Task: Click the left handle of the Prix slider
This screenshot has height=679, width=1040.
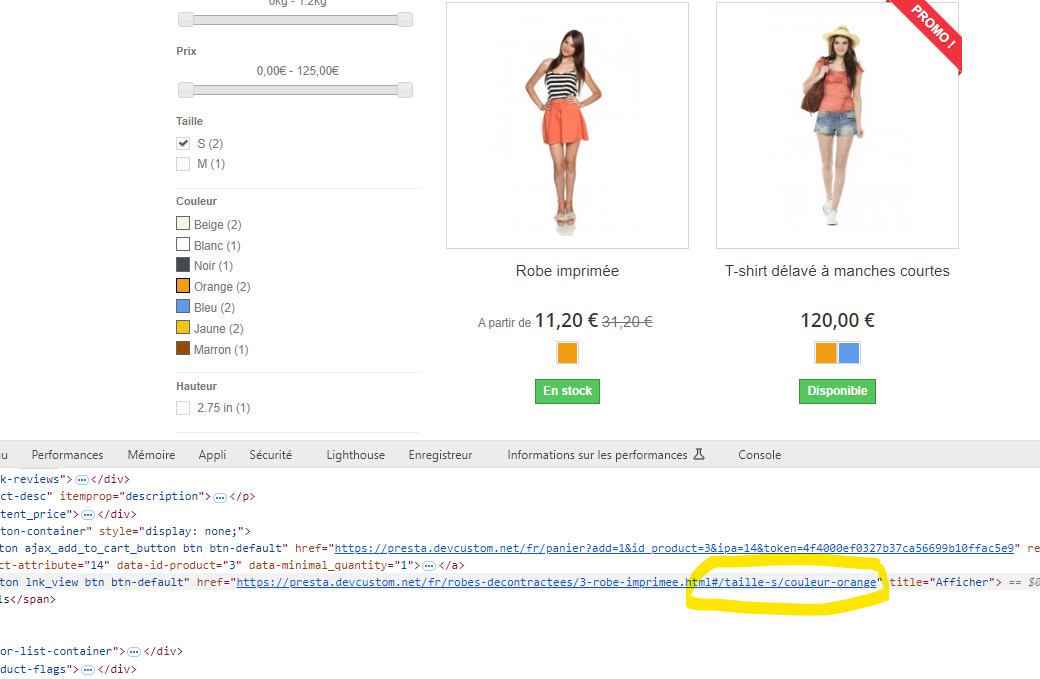Action: pyautogui.click(x=186, y=90)
